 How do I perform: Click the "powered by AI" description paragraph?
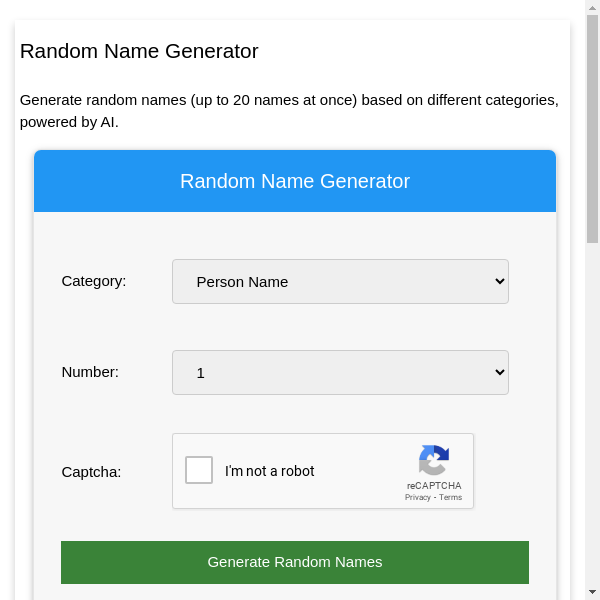click(x=289, y=111)
